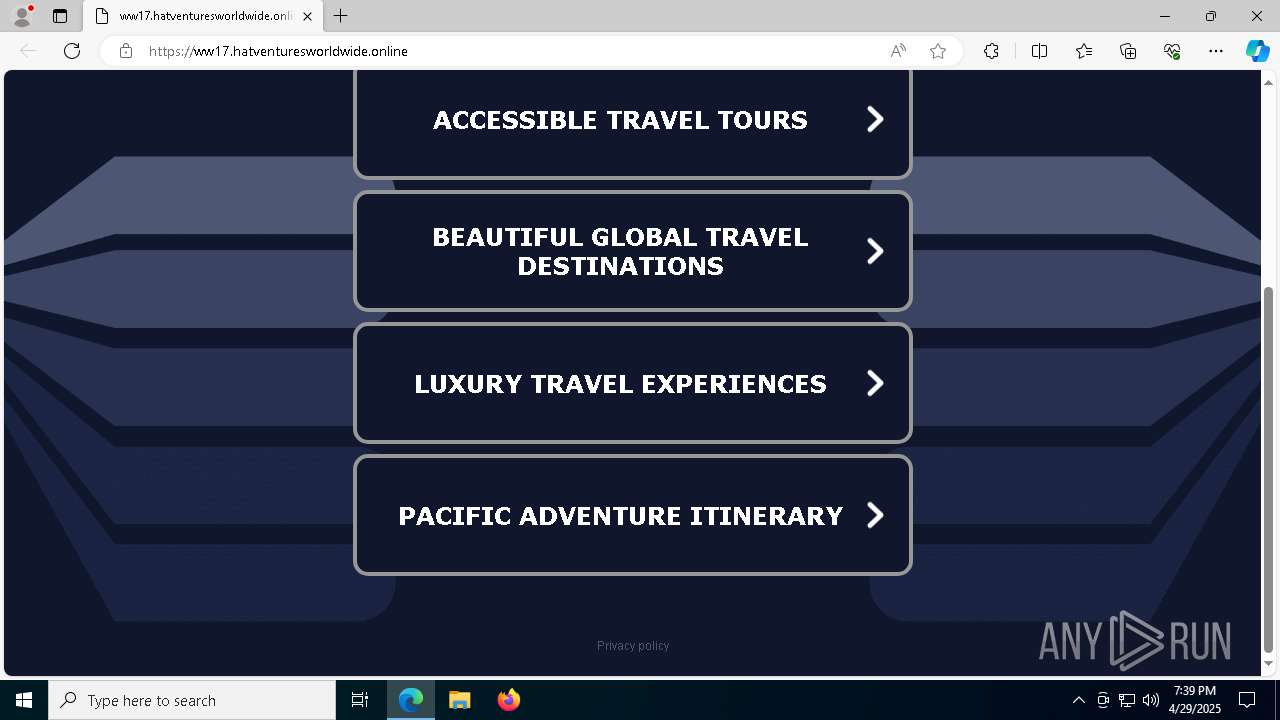Open the notification center icon
Viewport: 1280px width, 720px height.
pos(1247,700)
